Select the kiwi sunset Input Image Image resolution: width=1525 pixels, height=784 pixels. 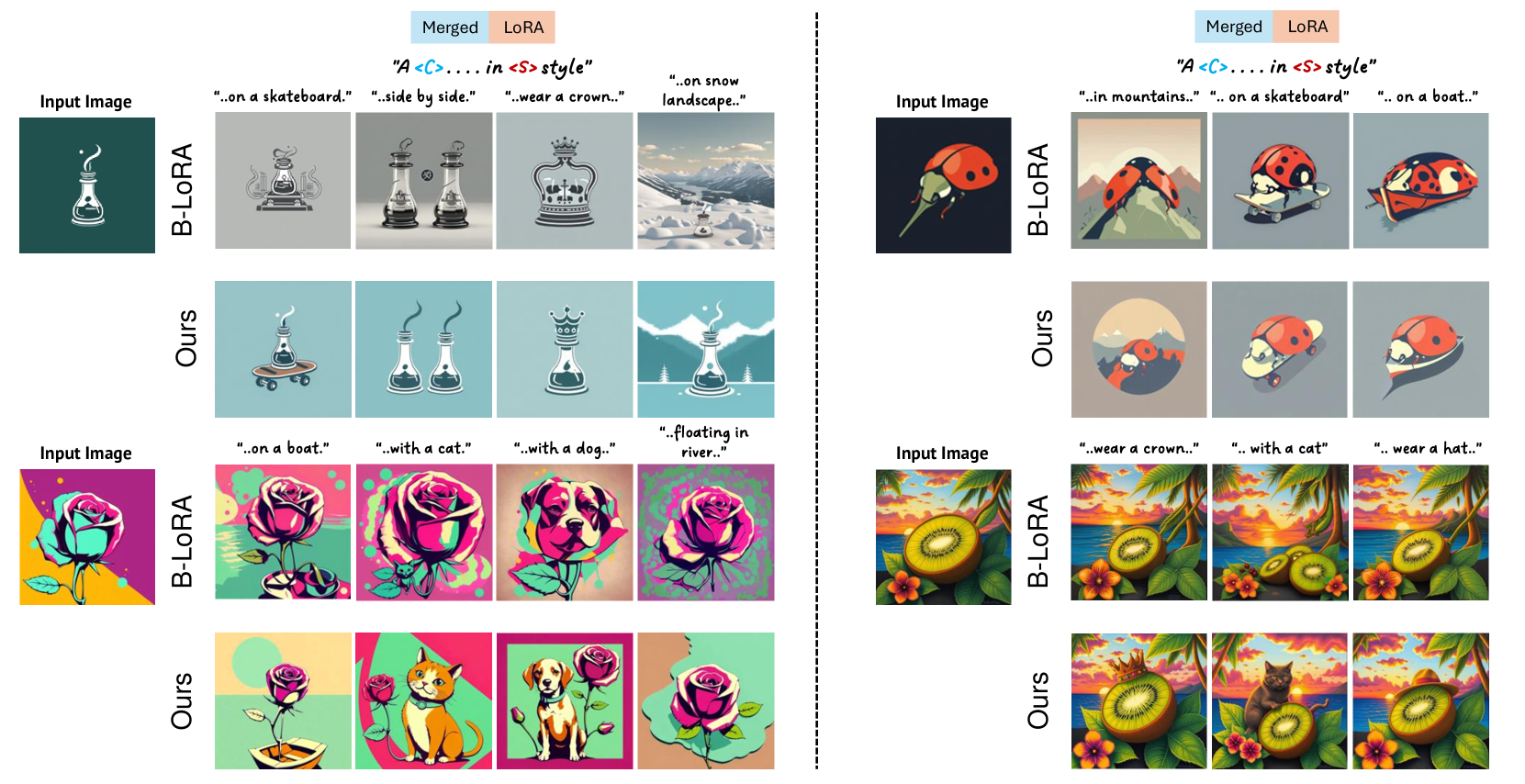coord(943,537)
